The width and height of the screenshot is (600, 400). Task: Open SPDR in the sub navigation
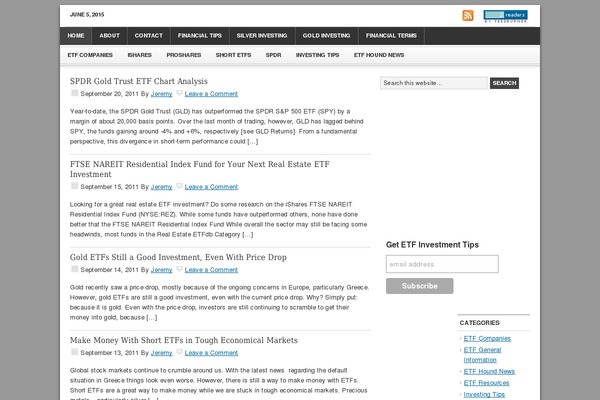(273, 55)
